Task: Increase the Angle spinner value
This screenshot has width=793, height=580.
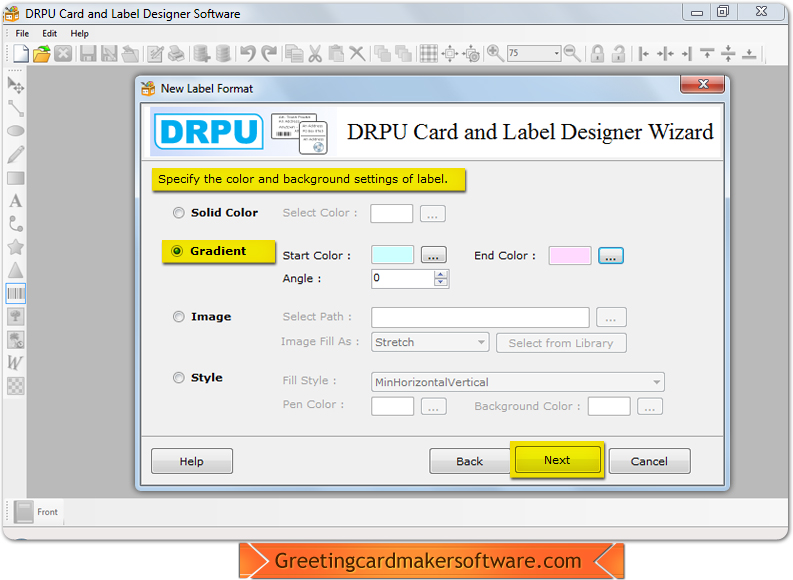Action: pos(441,274)
